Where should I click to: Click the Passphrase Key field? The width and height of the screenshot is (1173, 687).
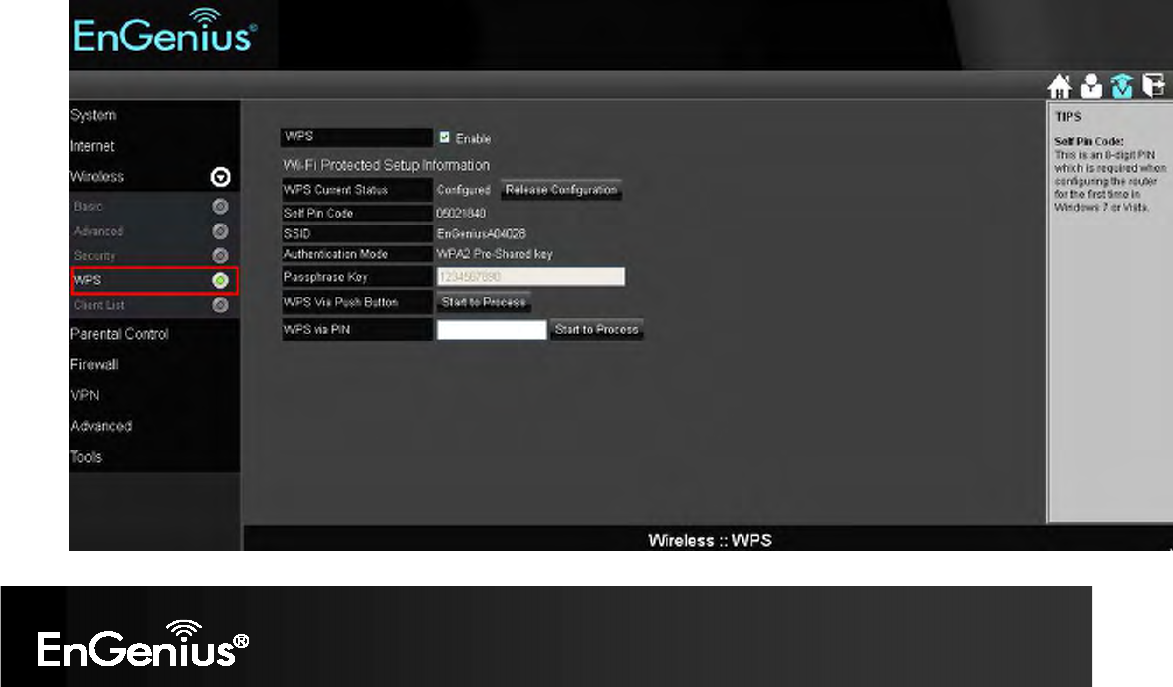(530, 276)
